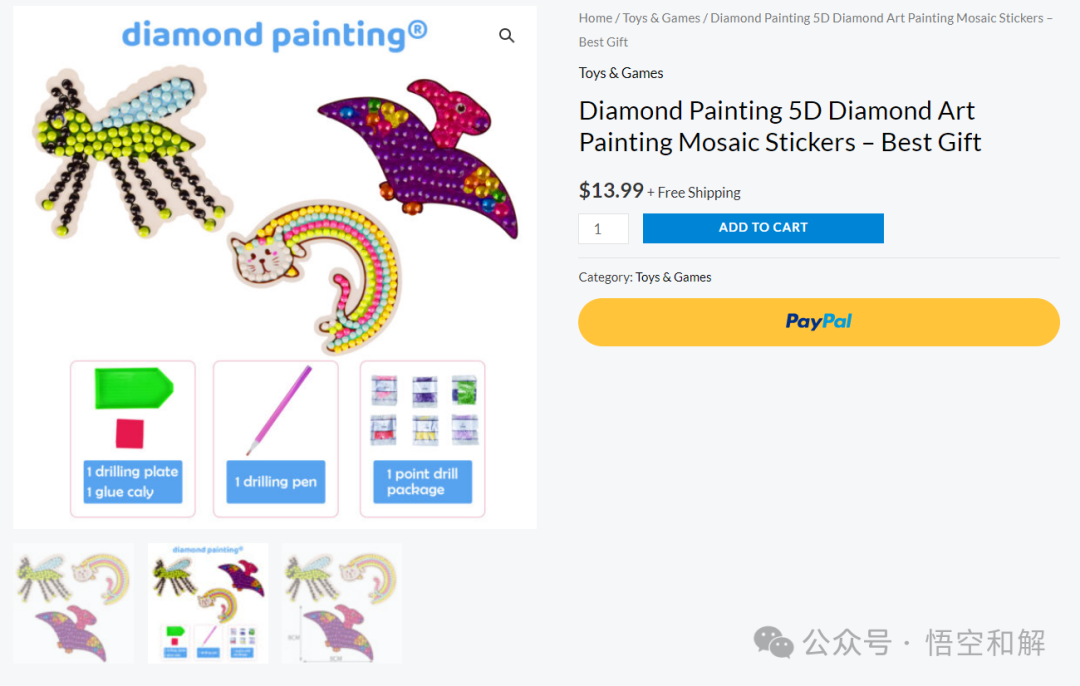
Task: Select the first product thumbnail
Action: point(74,603)
